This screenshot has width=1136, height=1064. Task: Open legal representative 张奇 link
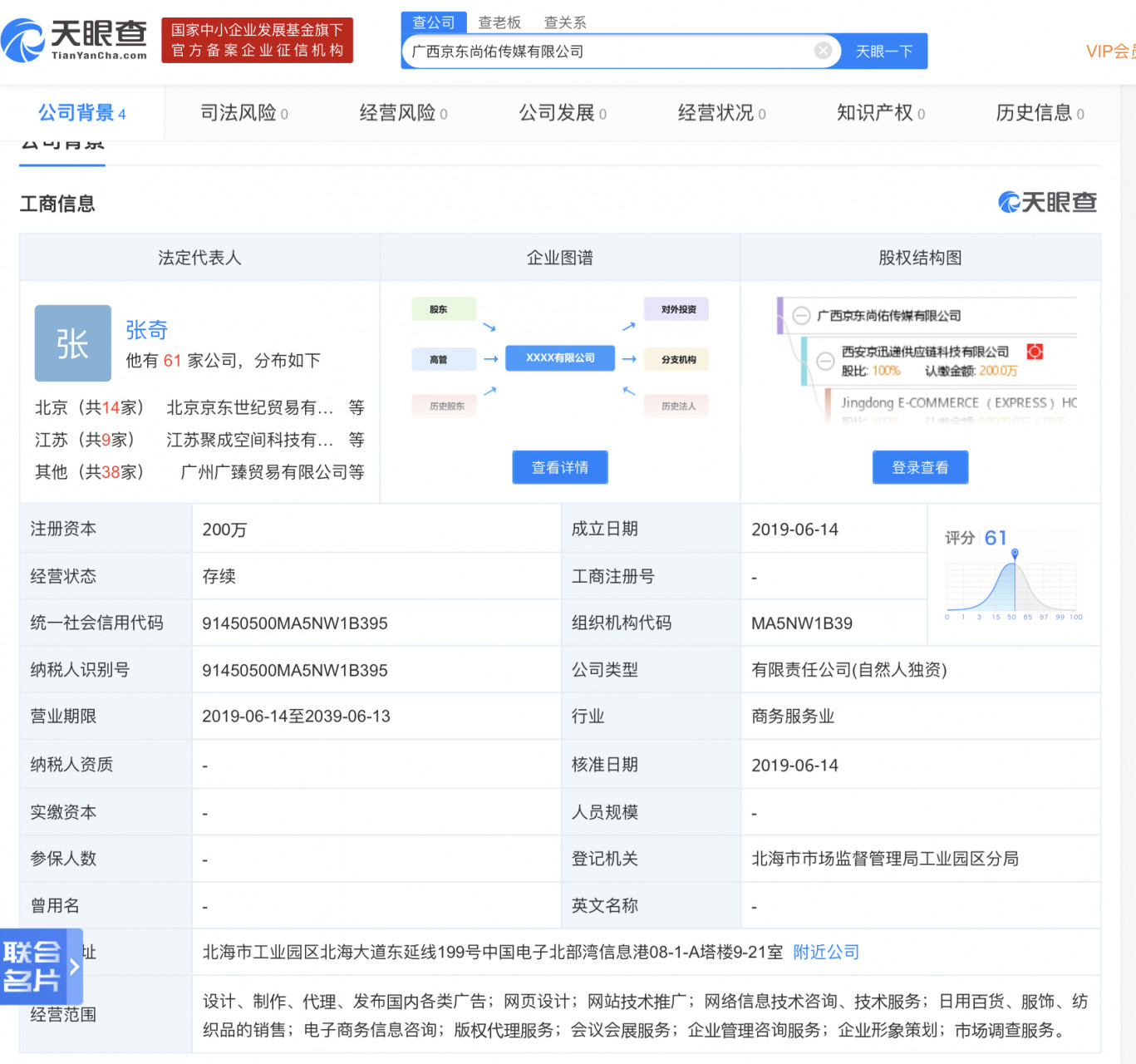point(147,330)
